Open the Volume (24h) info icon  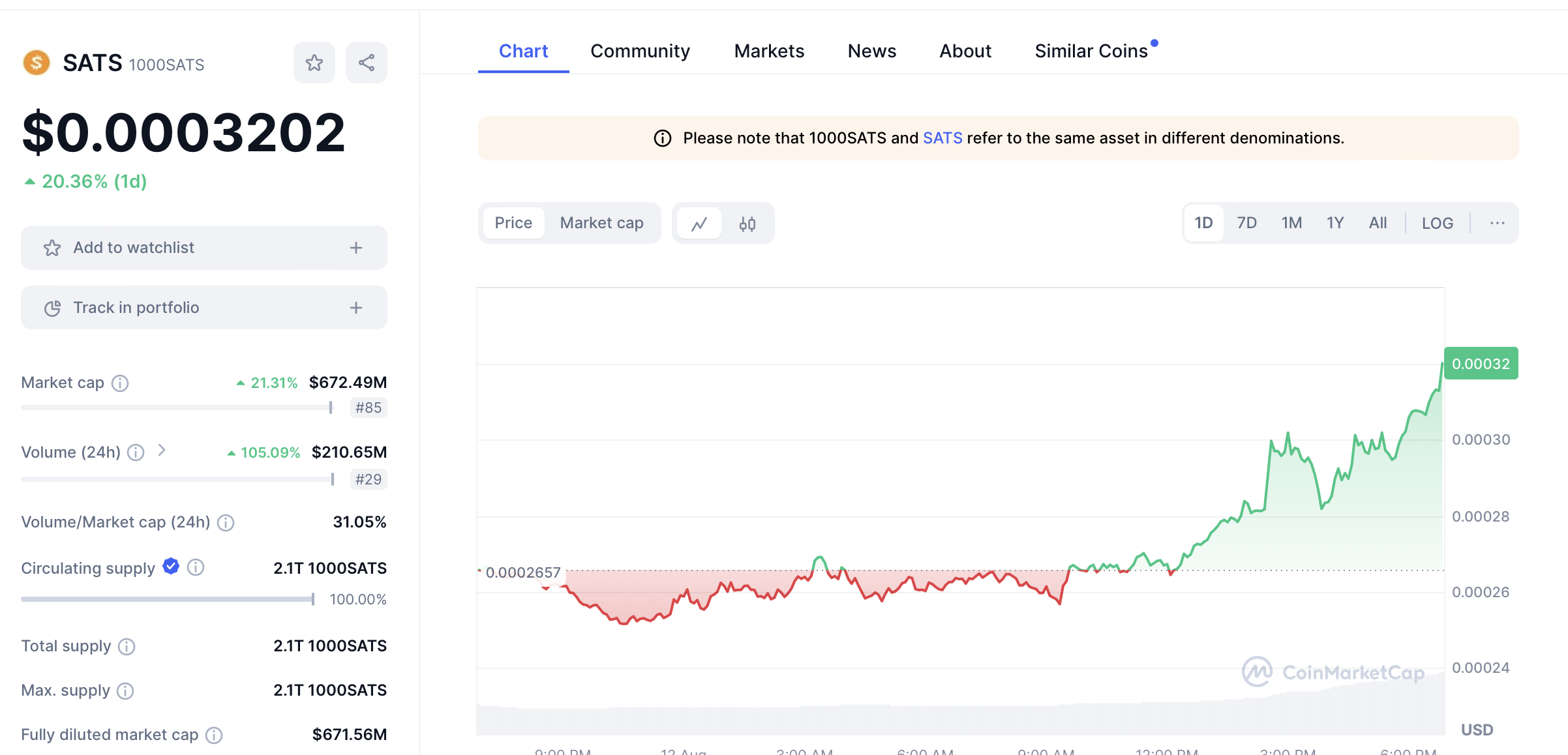point(136,452)
